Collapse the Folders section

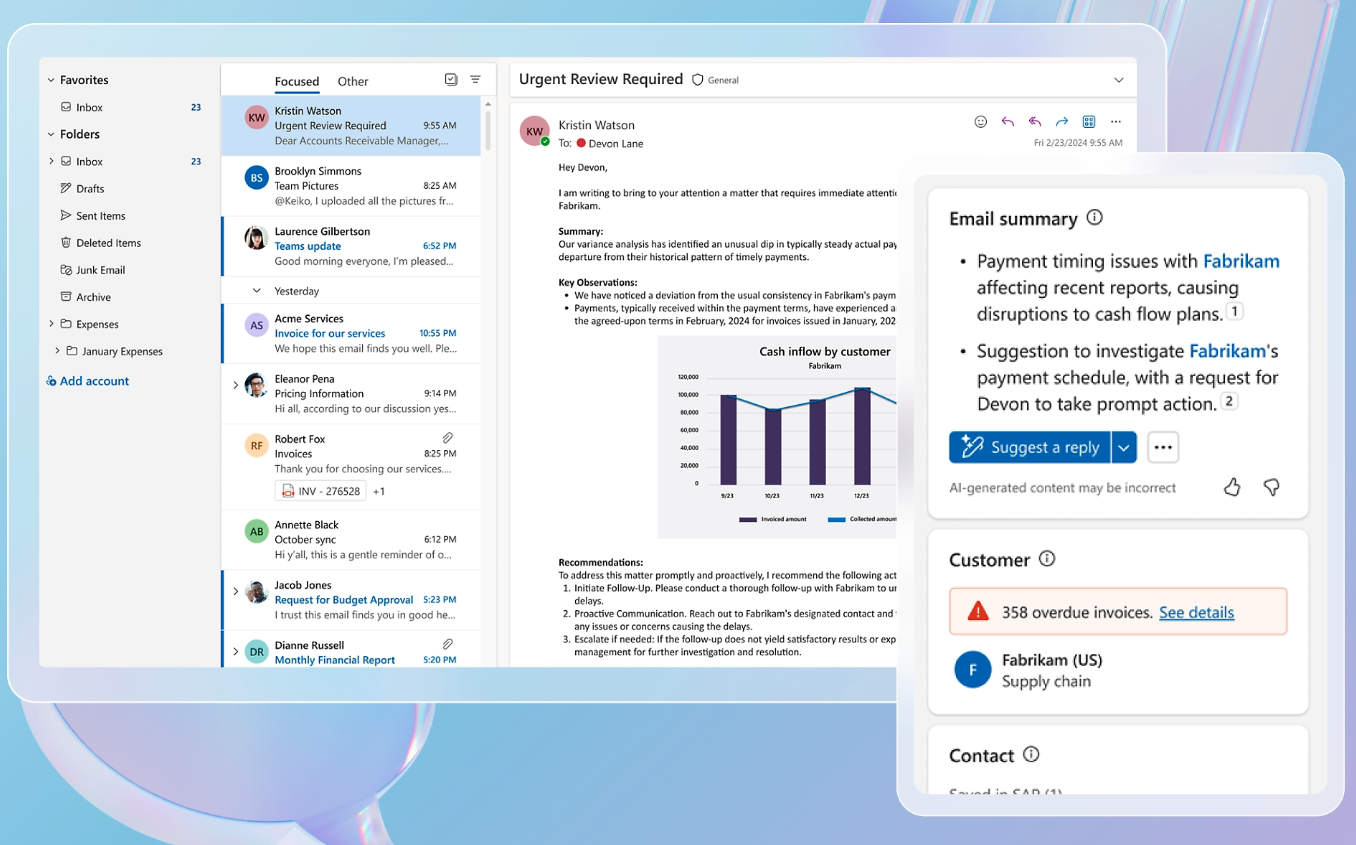pos(51,134)
